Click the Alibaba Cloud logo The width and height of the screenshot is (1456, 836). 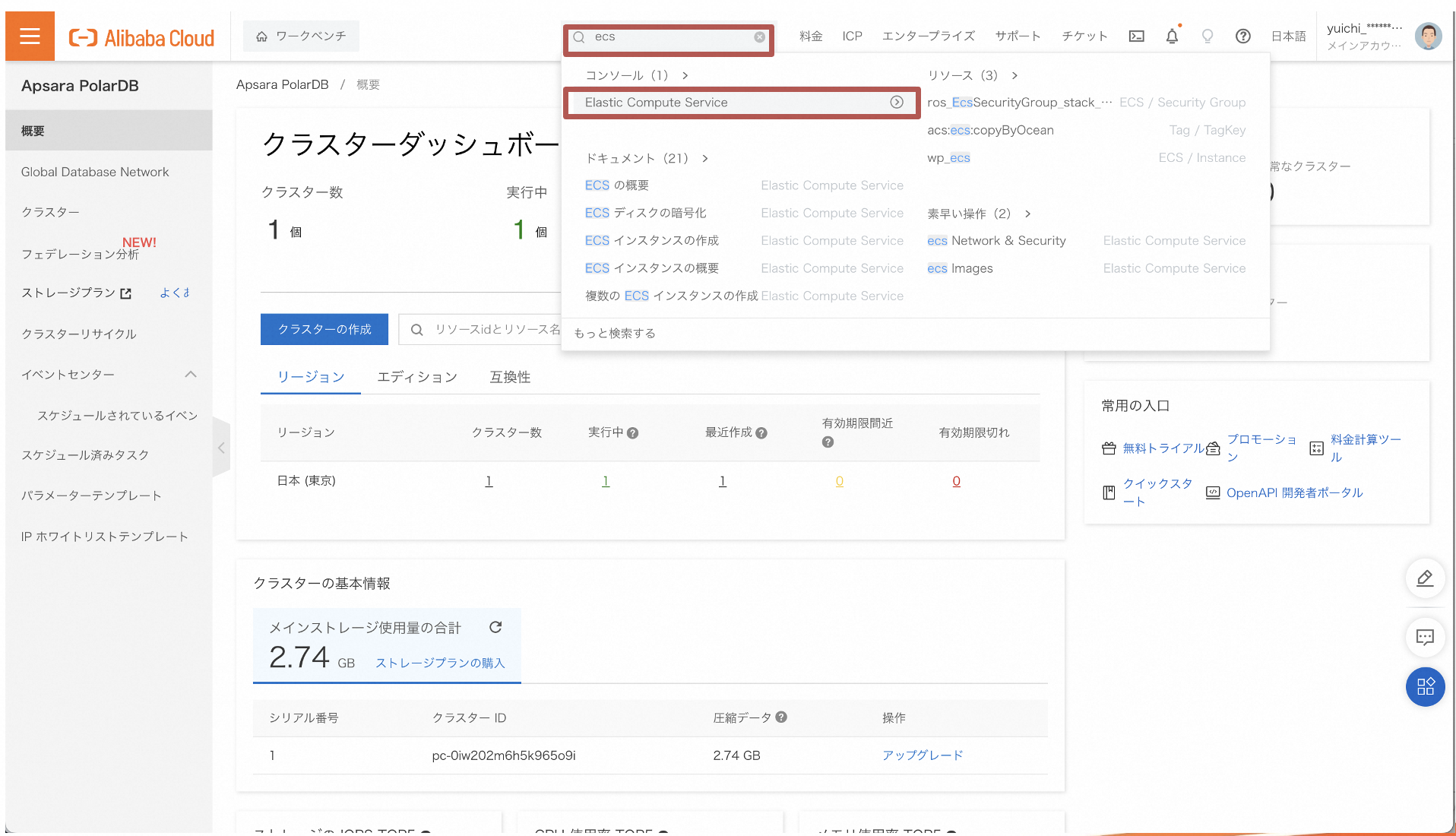click(141, 36)
